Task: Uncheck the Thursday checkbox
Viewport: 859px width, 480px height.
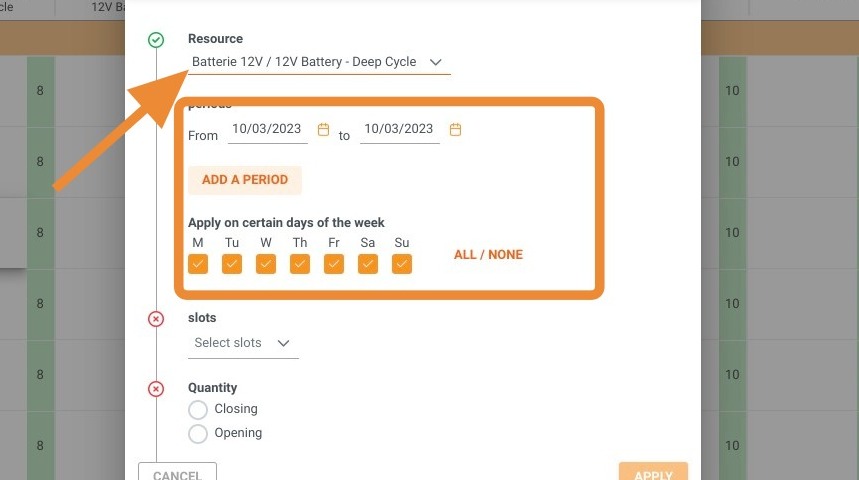Action: [300, 264]
